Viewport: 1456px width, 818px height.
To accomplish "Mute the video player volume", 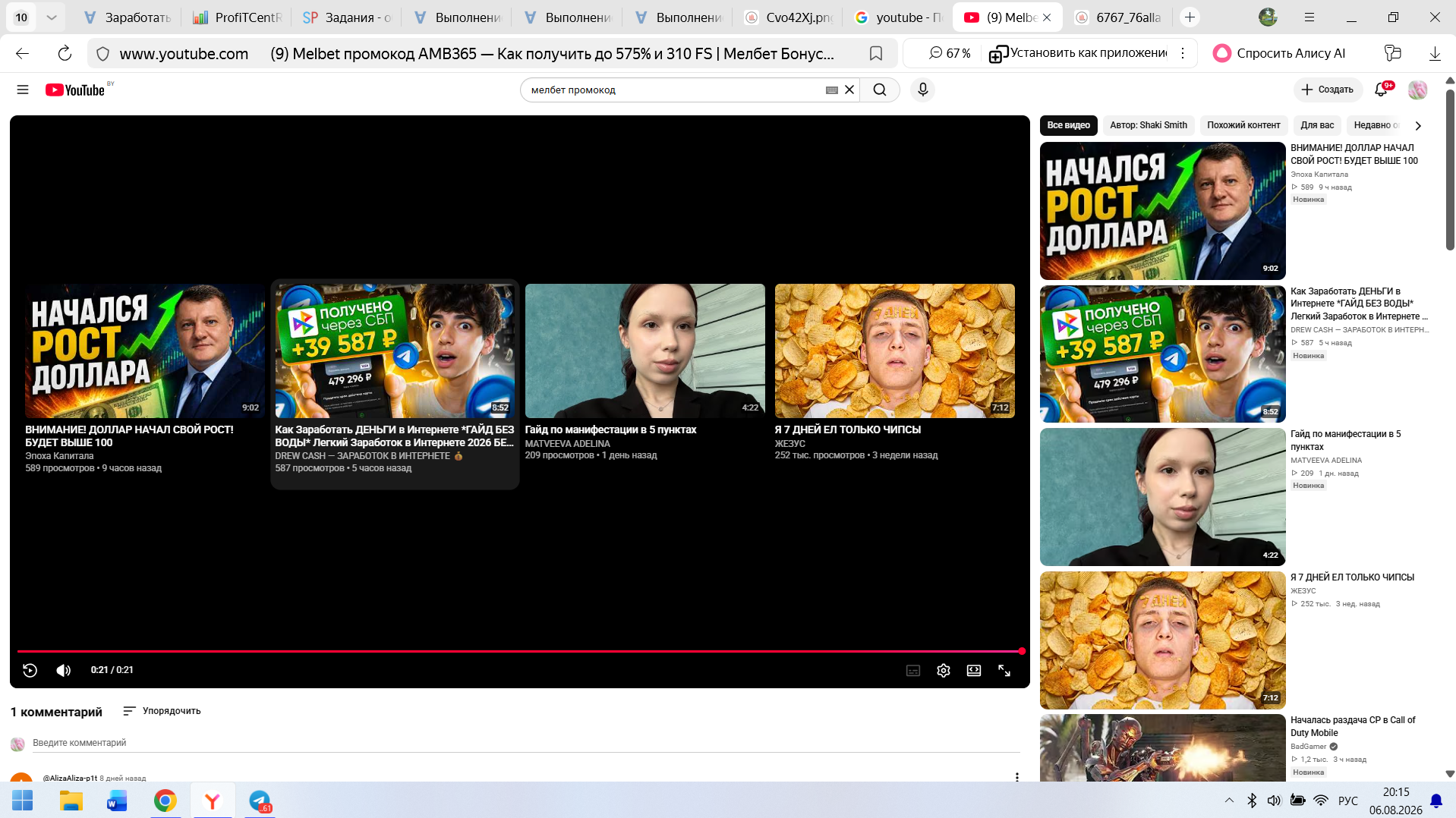I will [x=64, y=670].
